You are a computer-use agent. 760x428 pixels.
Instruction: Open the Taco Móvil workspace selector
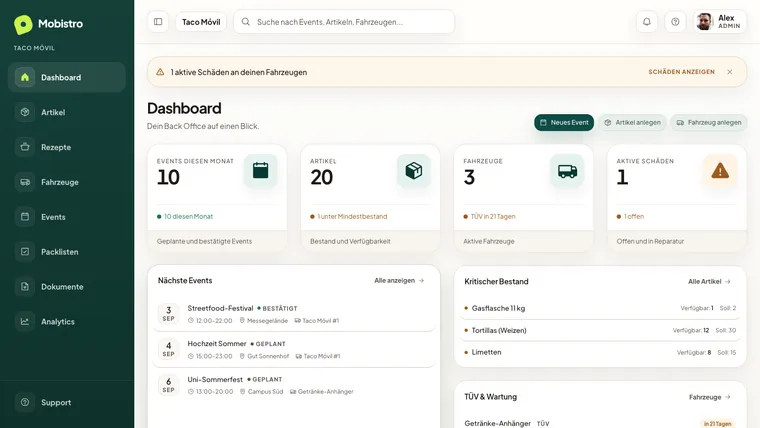[x=201, y=22]
